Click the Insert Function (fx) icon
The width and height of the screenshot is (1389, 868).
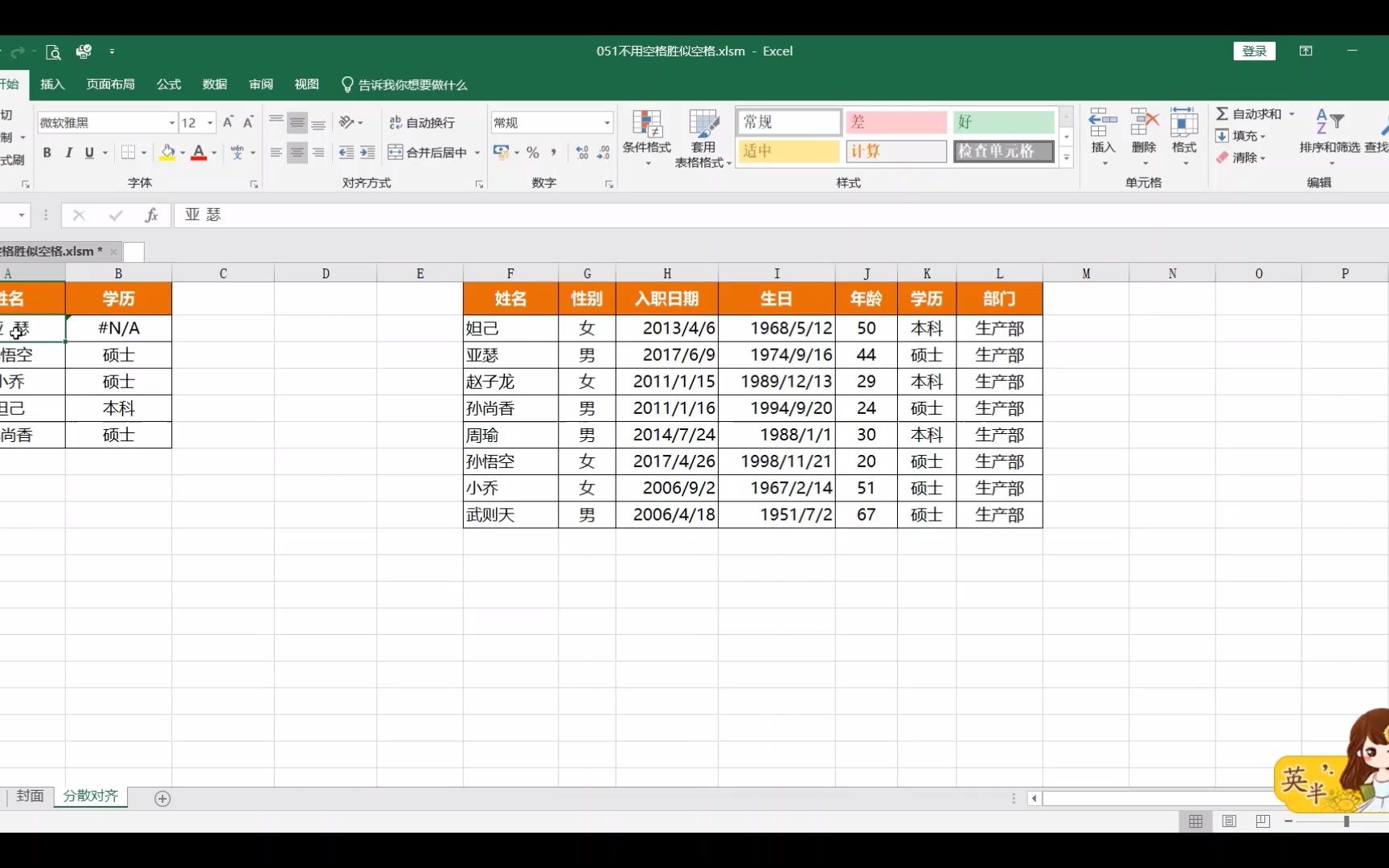click(151, 215)
